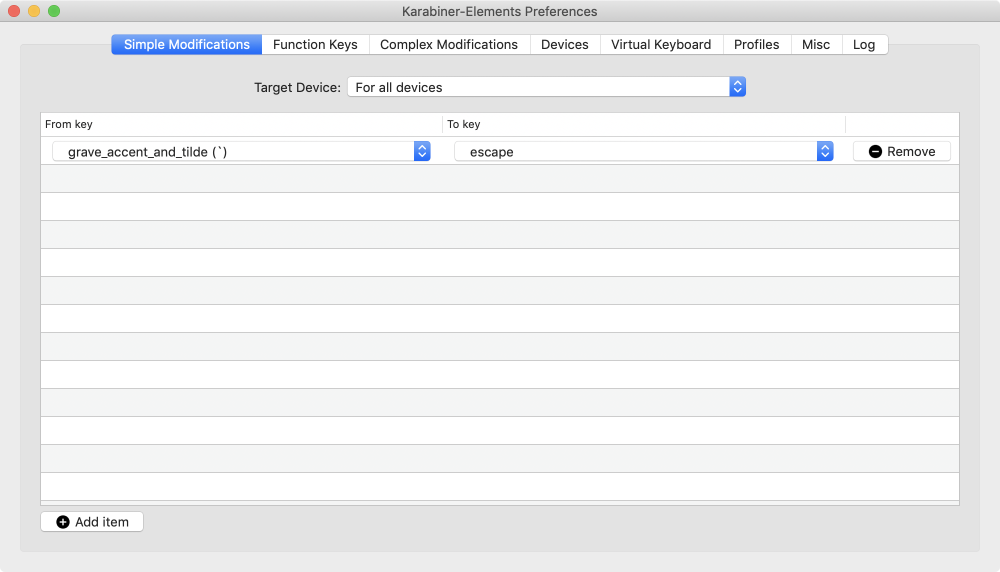Switch to the Simple Modifications tab
The image size is (1000, 572).
coord(186,45)
